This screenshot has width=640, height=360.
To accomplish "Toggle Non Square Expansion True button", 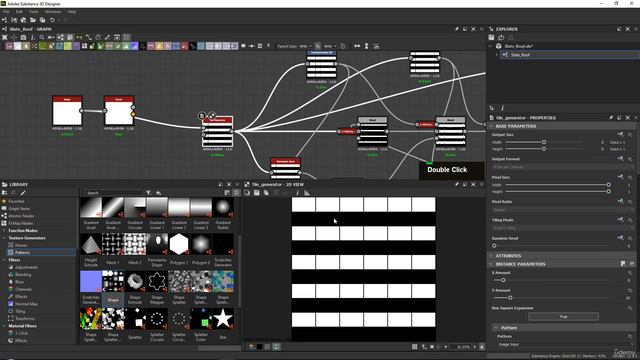I will [563, 317].
